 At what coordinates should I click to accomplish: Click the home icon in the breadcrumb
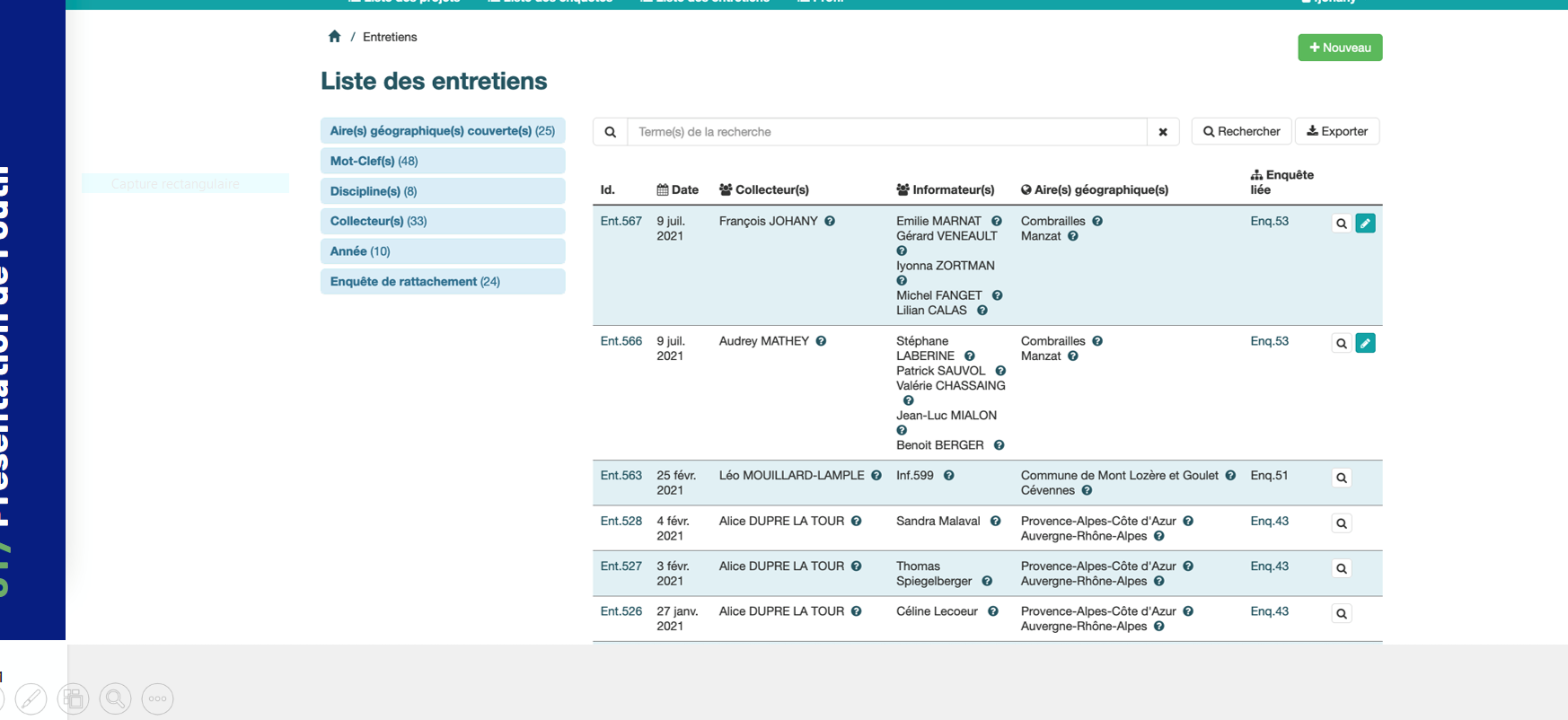coord(334,37)
